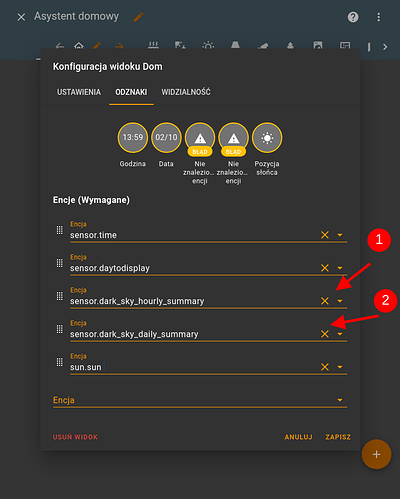Click the help question mark icon
The width and height of the screenshot is (400, 499).
click(x=353, y=17)
